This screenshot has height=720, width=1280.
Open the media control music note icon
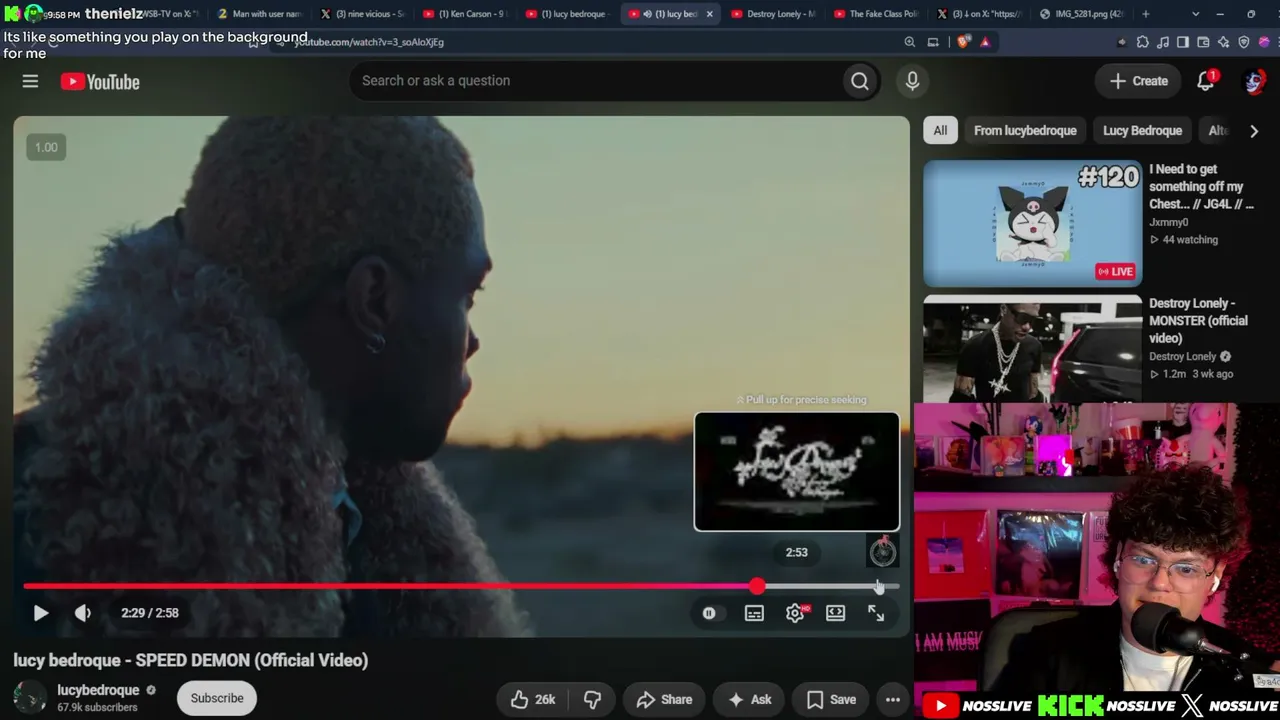click(x=1163, y=42)
